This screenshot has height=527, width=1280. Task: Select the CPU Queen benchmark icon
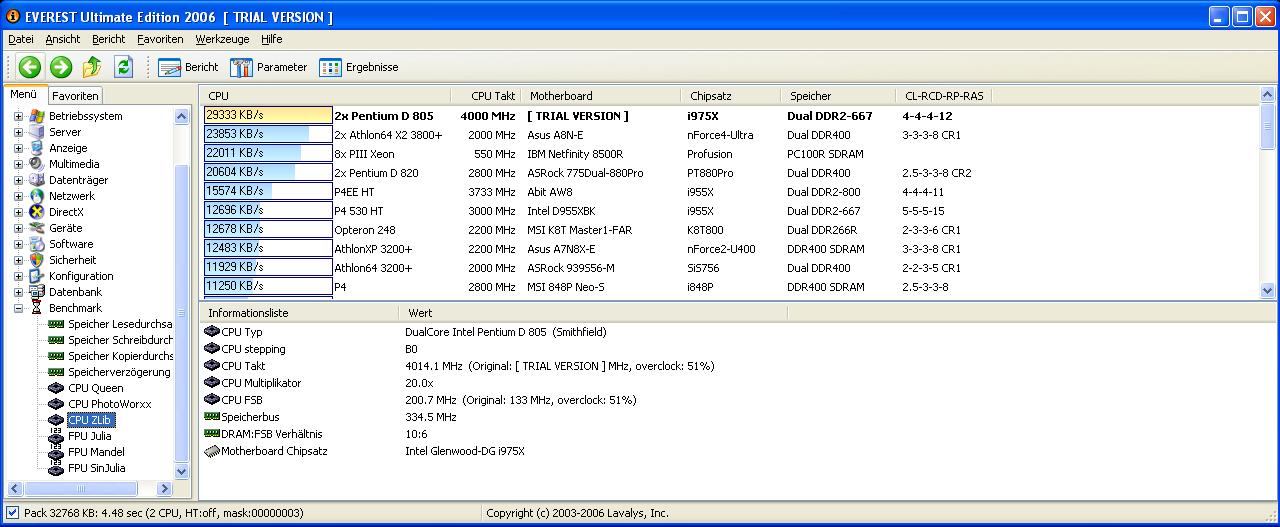(56, 388)
